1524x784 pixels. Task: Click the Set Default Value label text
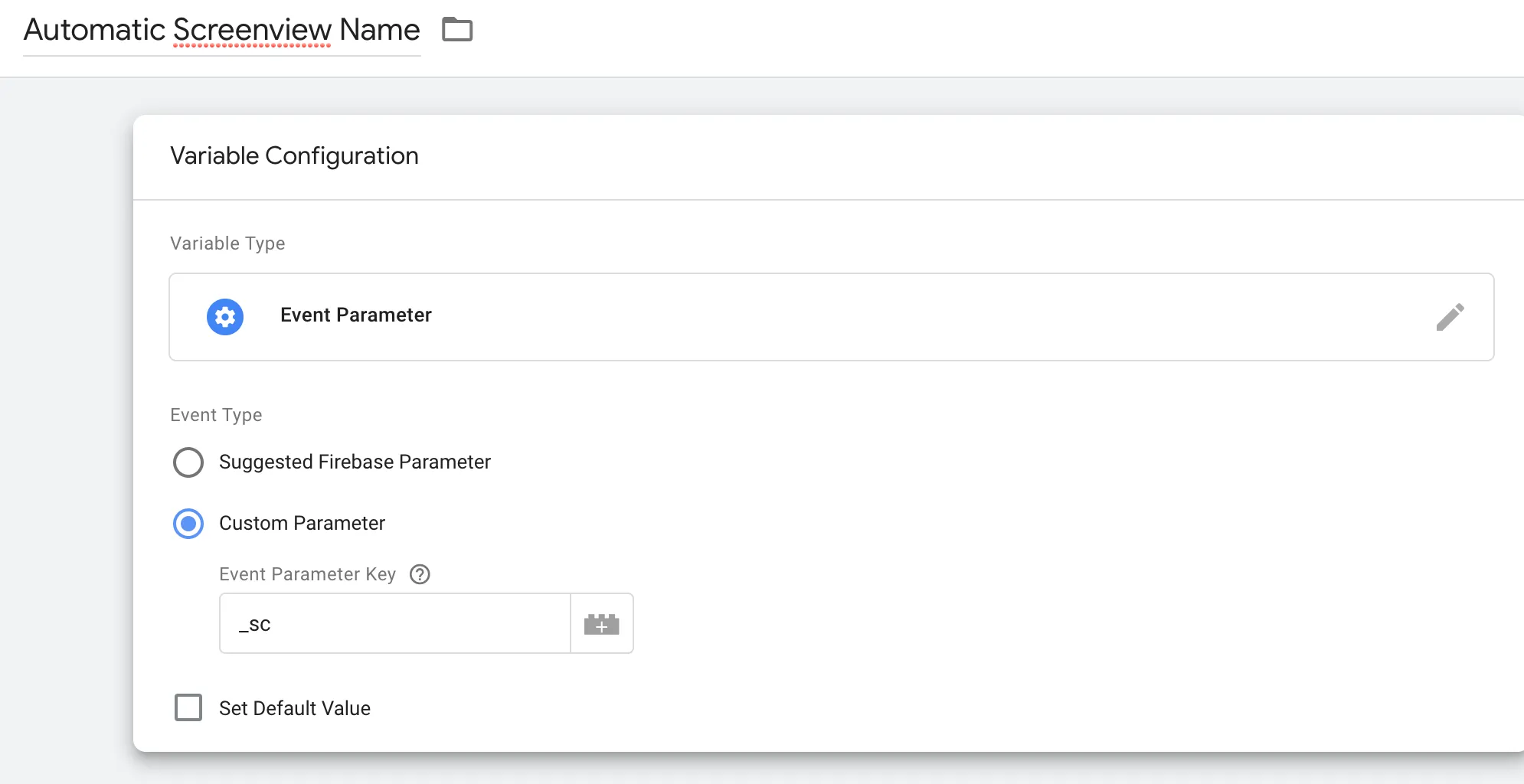click(295, 708)
